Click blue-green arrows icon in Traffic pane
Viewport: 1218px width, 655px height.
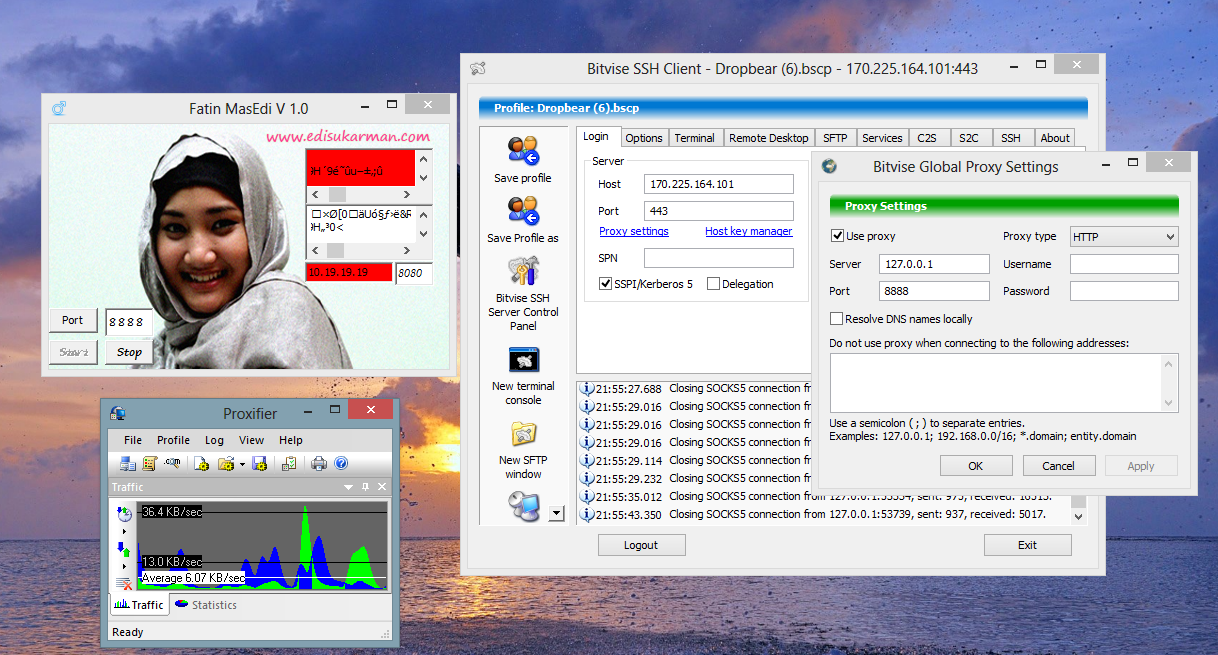pos(124,549)
